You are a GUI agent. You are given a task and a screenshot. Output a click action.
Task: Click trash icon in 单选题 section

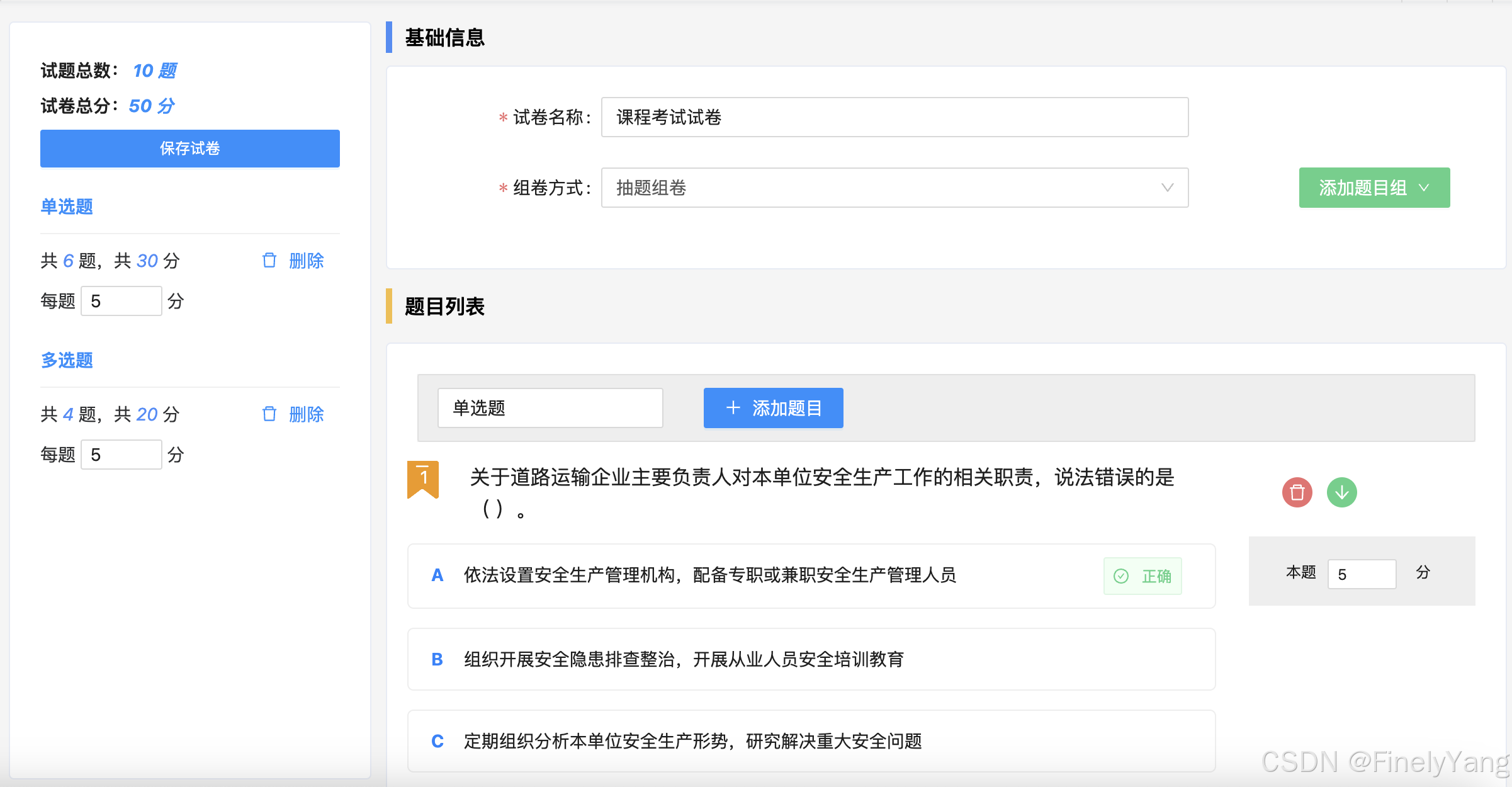(x=269, y=261)
